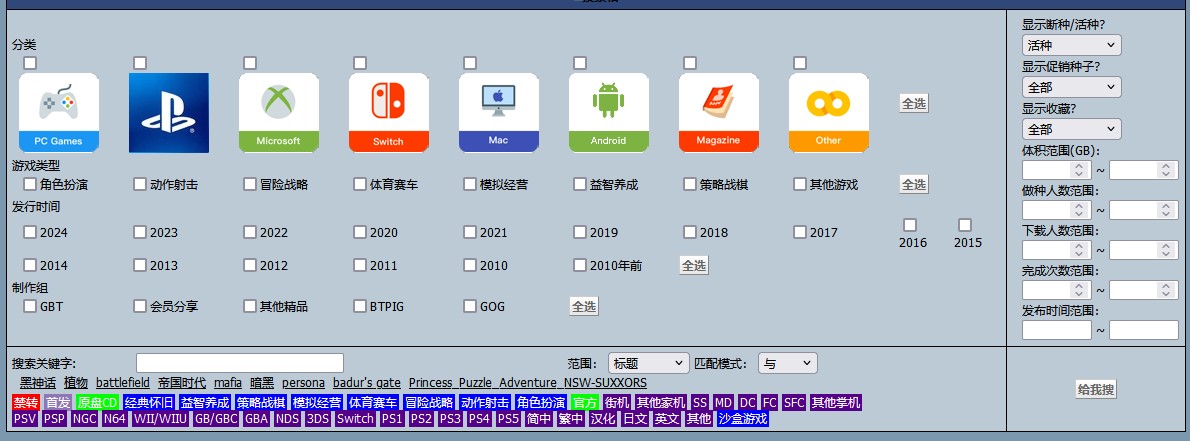Select the WII/WIIU platform tag

160,418
